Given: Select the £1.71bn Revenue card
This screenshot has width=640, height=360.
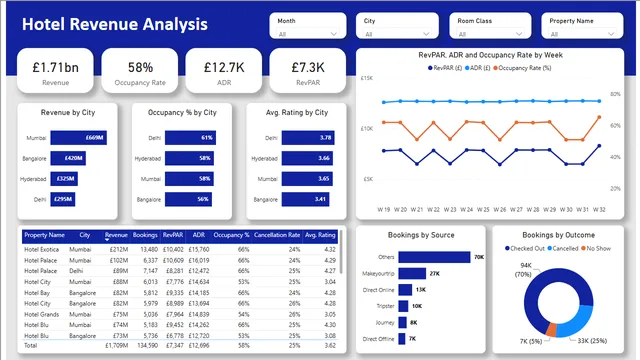Looking at the screenshot, I should coord(56,71).
